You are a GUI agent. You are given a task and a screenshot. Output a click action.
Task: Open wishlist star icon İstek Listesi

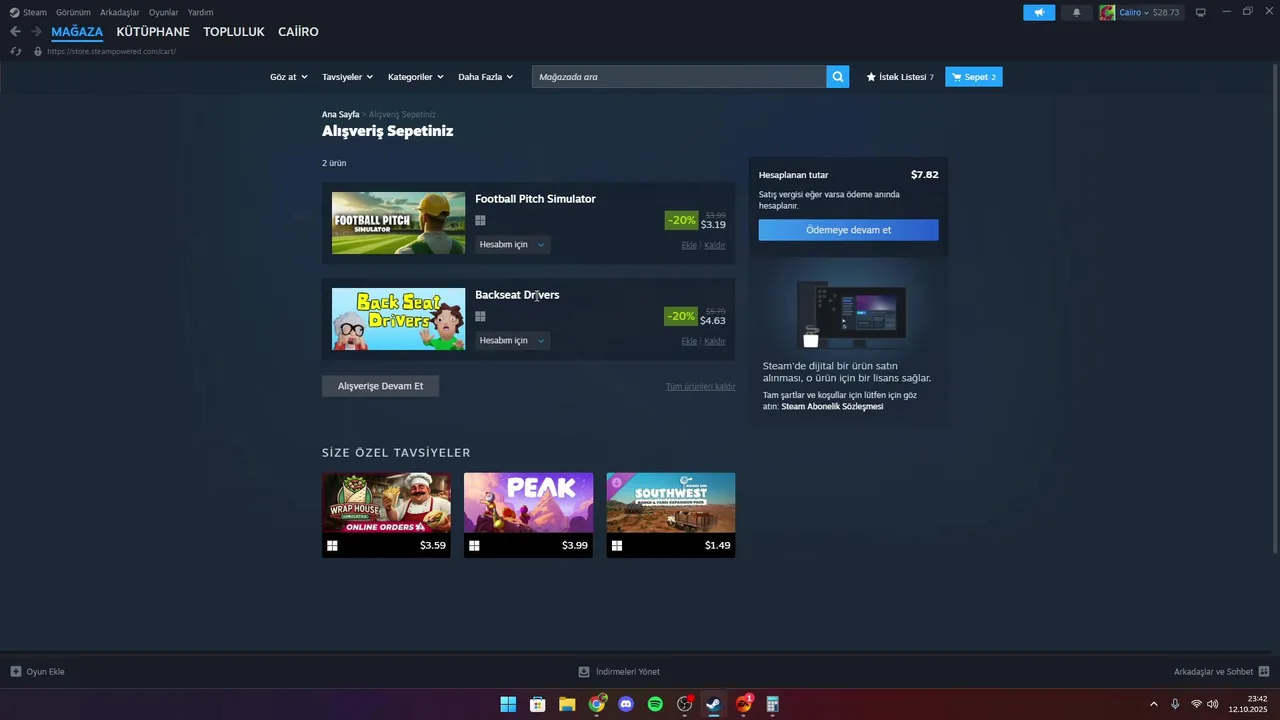click(900, 77)
